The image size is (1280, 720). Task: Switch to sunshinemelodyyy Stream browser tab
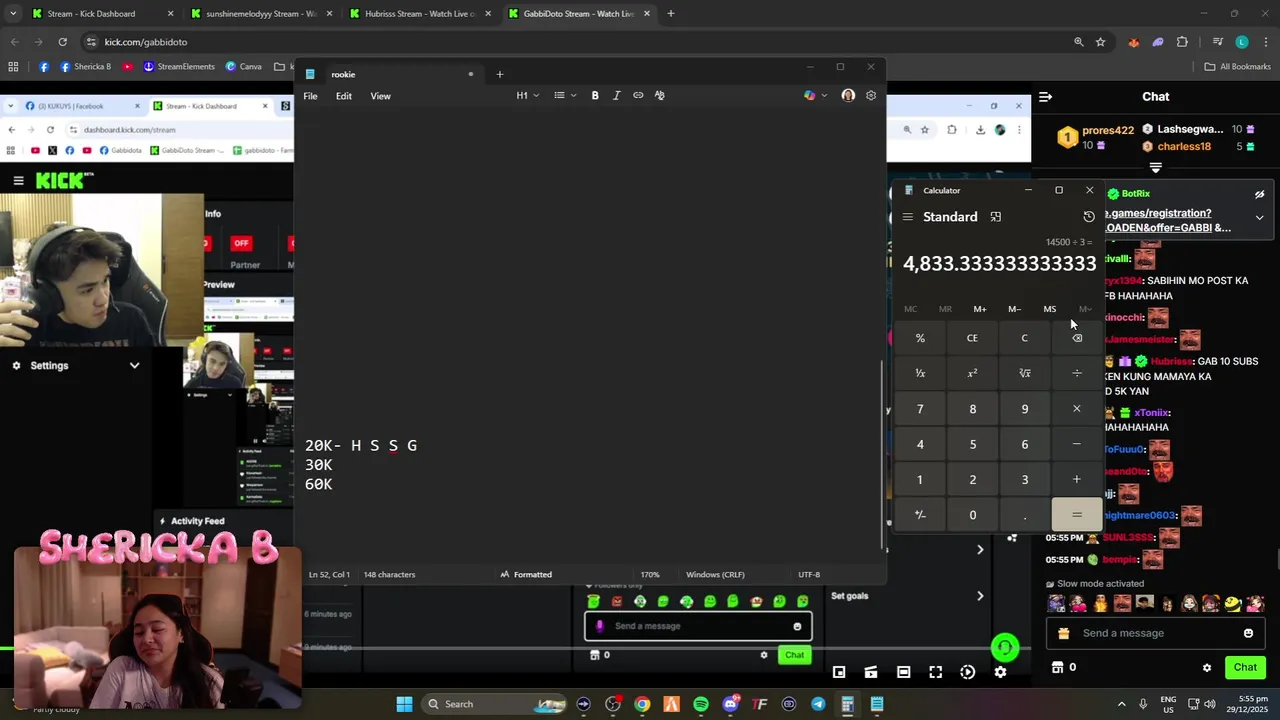pyautogui.click(x=260, y=14)
